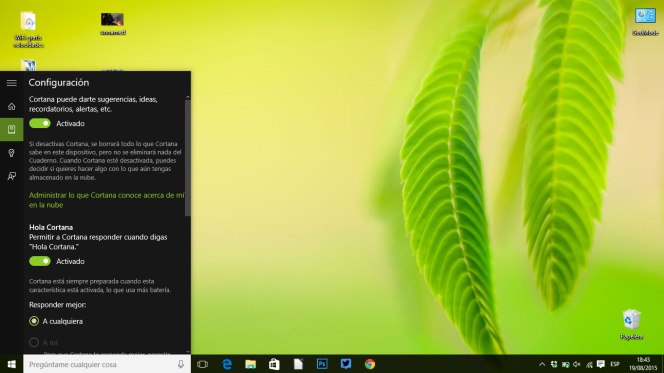Select the dark thumbnail desktop icon

point(112,23)
